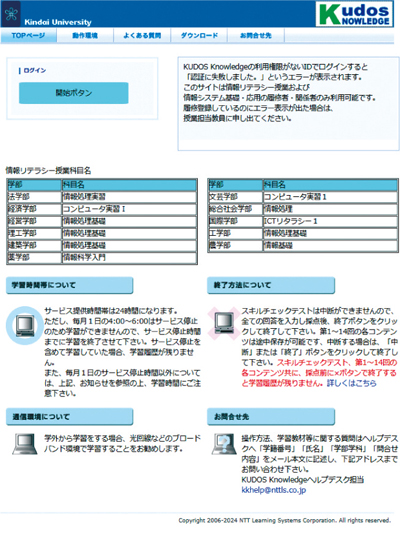Screen dimensions: 400x540
Task: Open the よくある質問 tab
Action: tap(142, 35)
